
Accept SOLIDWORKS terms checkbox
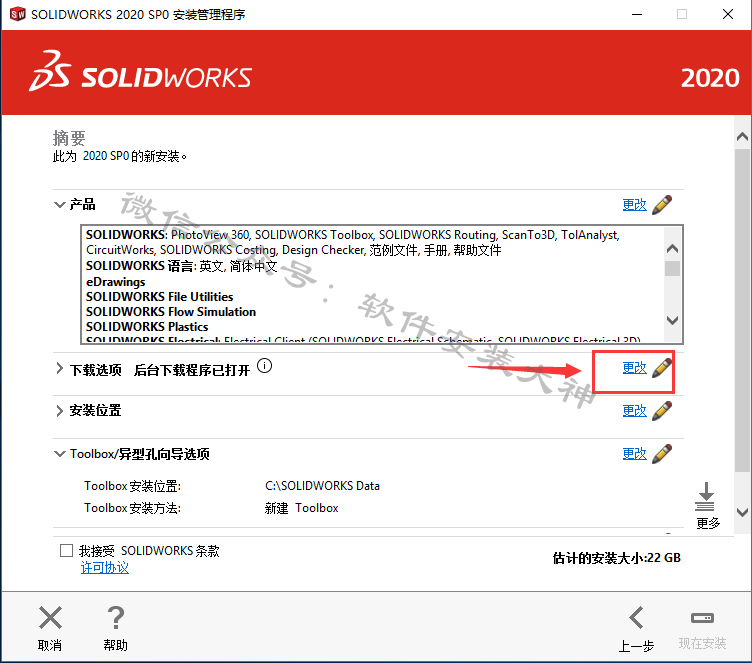coord(66,550)
